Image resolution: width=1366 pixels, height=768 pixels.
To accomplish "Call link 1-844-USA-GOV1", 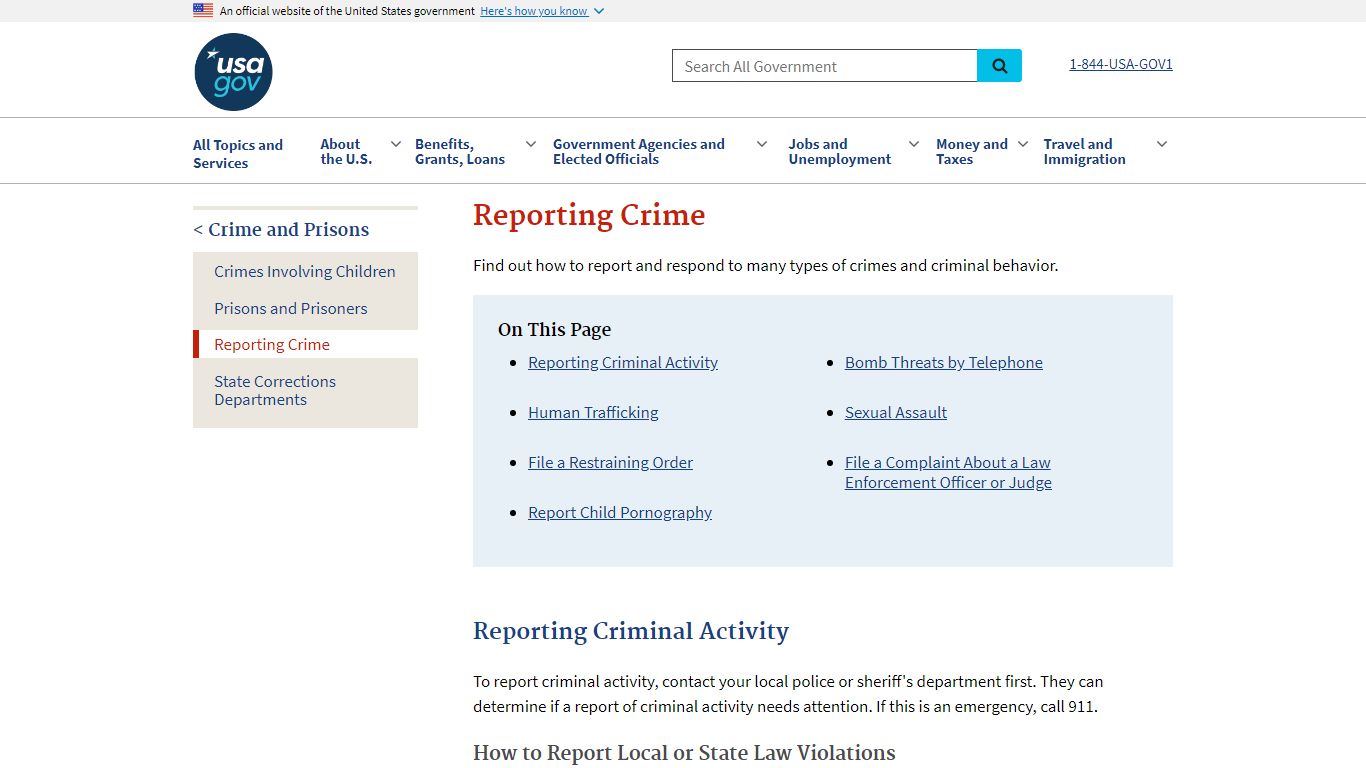I will click(x=1121, y=64).
